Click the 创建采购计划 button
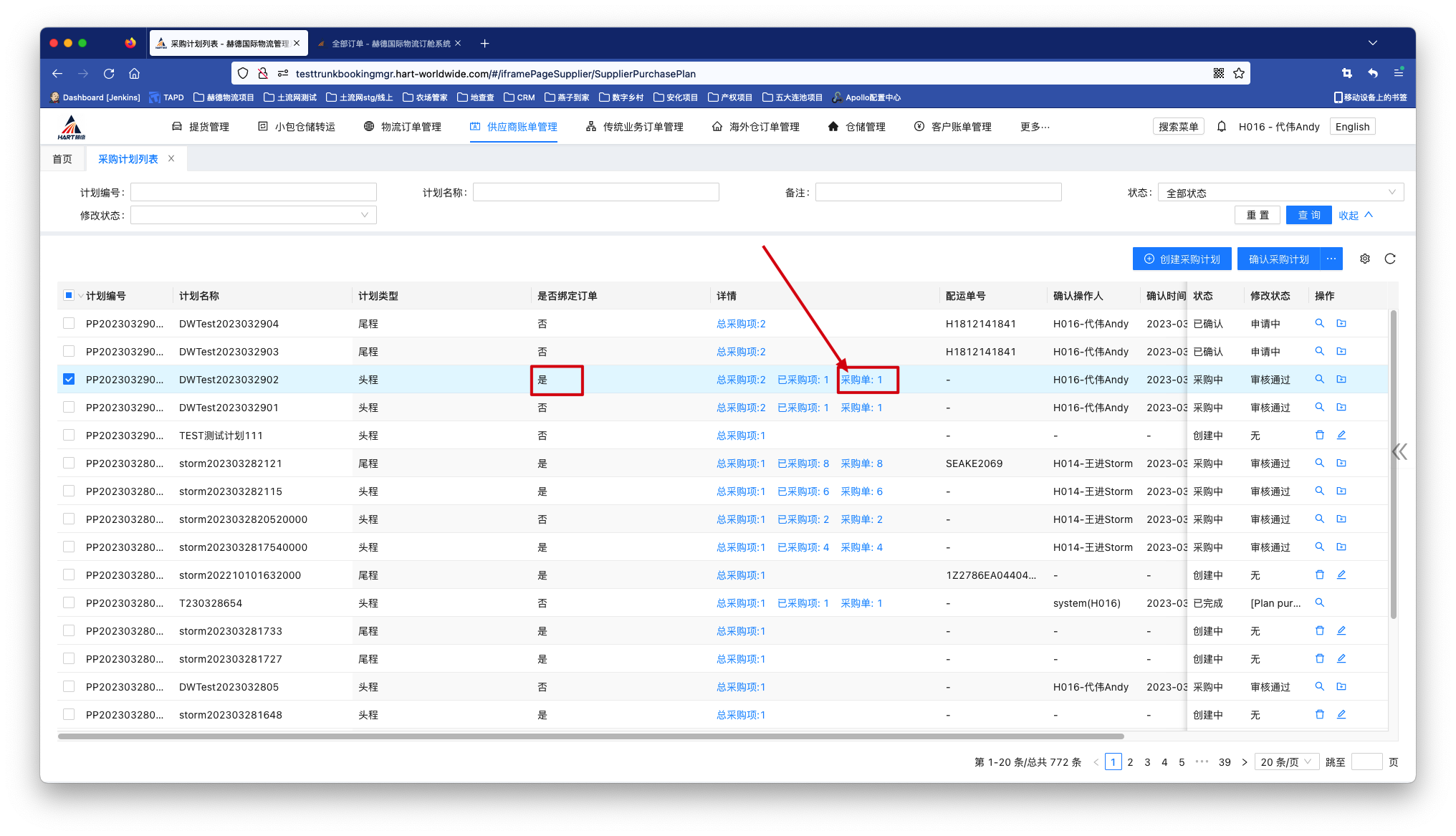This screenshot has width=1456, height=836. 1182,259
